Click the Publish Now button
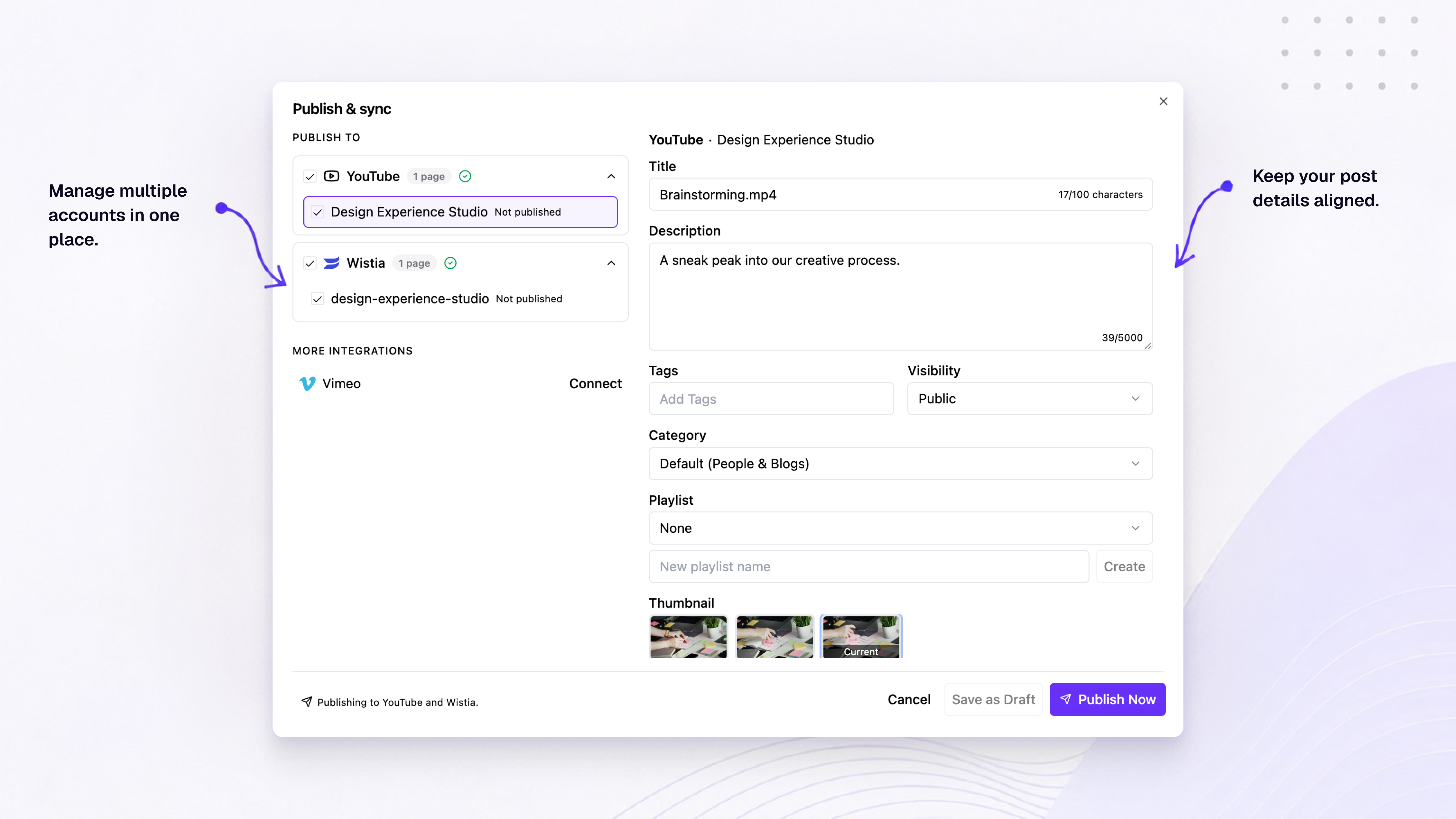Viewport: 1456px width, 819px height. tap(1107, 699)
